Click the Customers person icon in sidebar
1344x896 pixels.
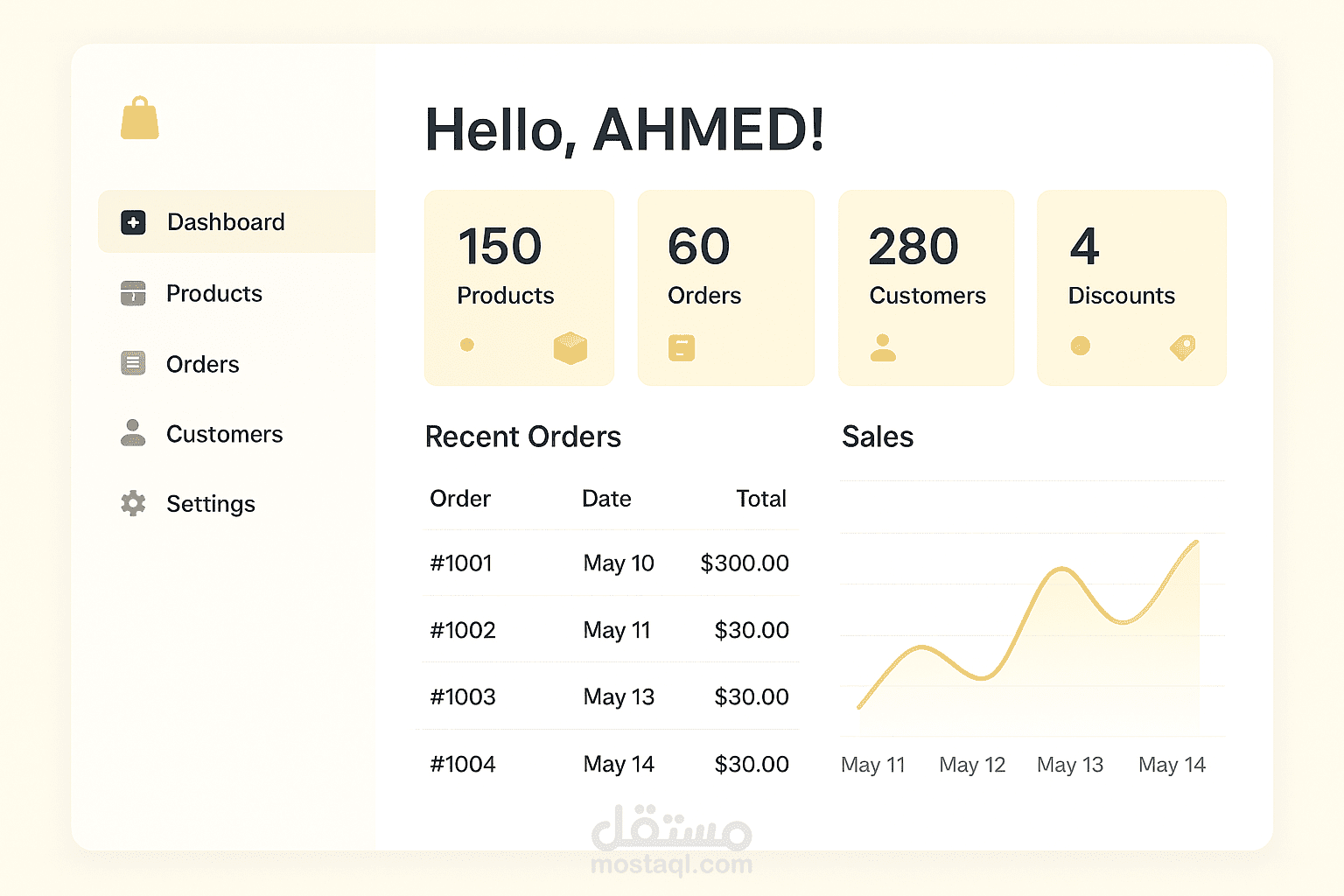(x=133, y=432)
